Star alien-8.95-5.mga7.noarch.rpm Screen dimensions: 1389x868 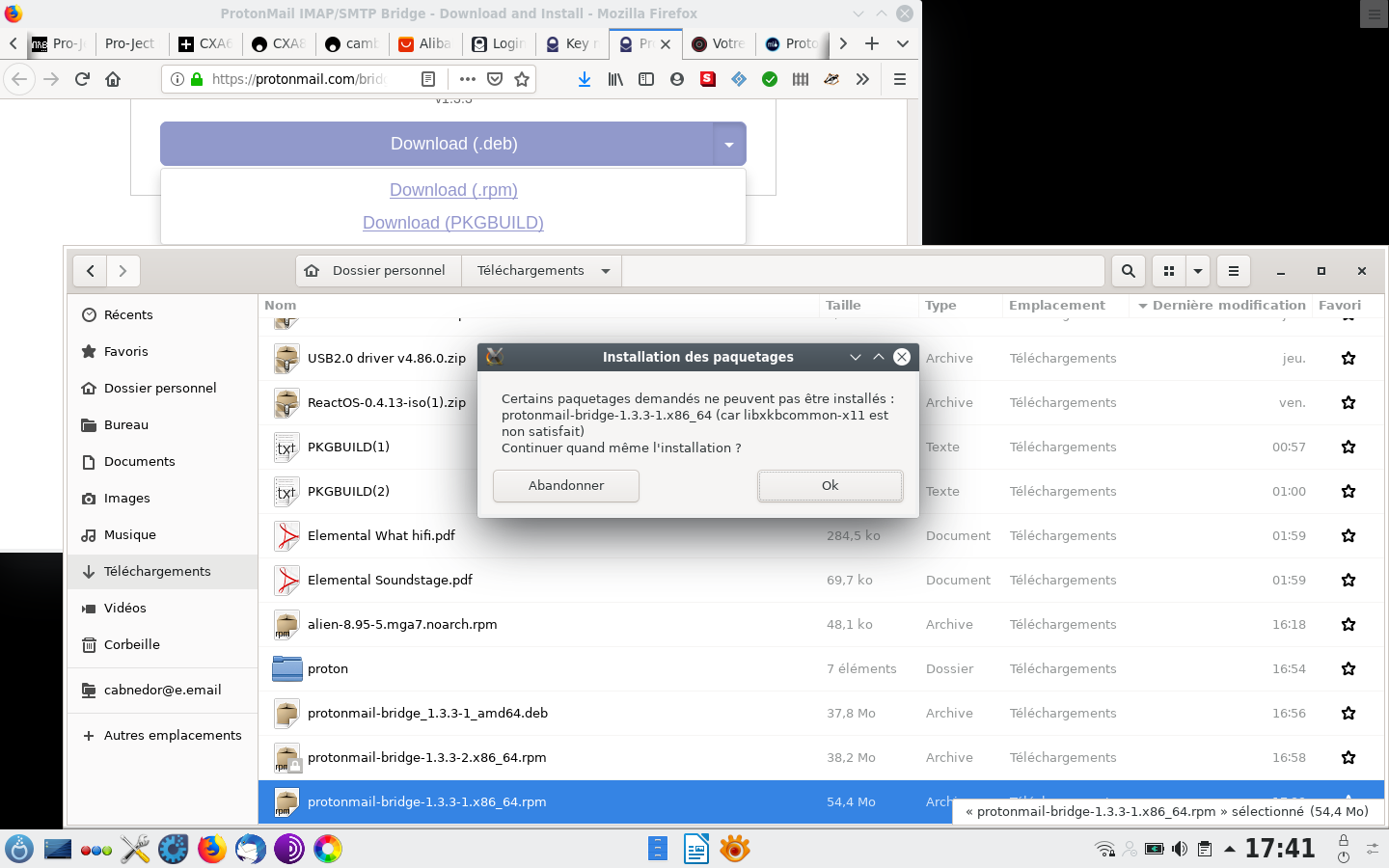(1348, 624)
